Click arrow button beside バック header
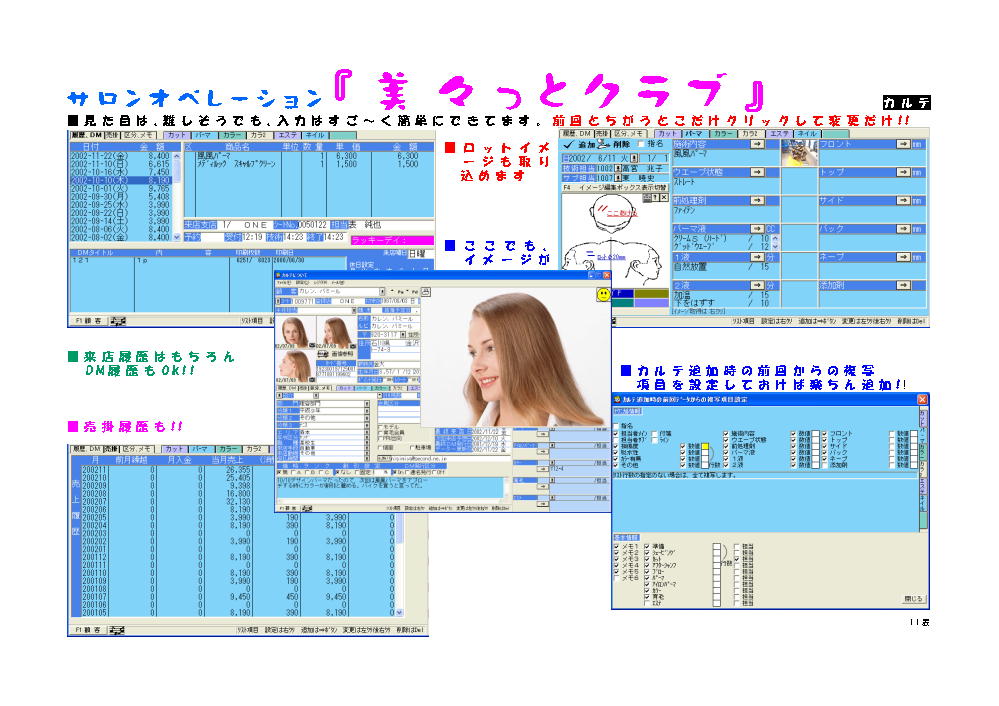This screenshot has width=999, height=706. coord(903,229)
